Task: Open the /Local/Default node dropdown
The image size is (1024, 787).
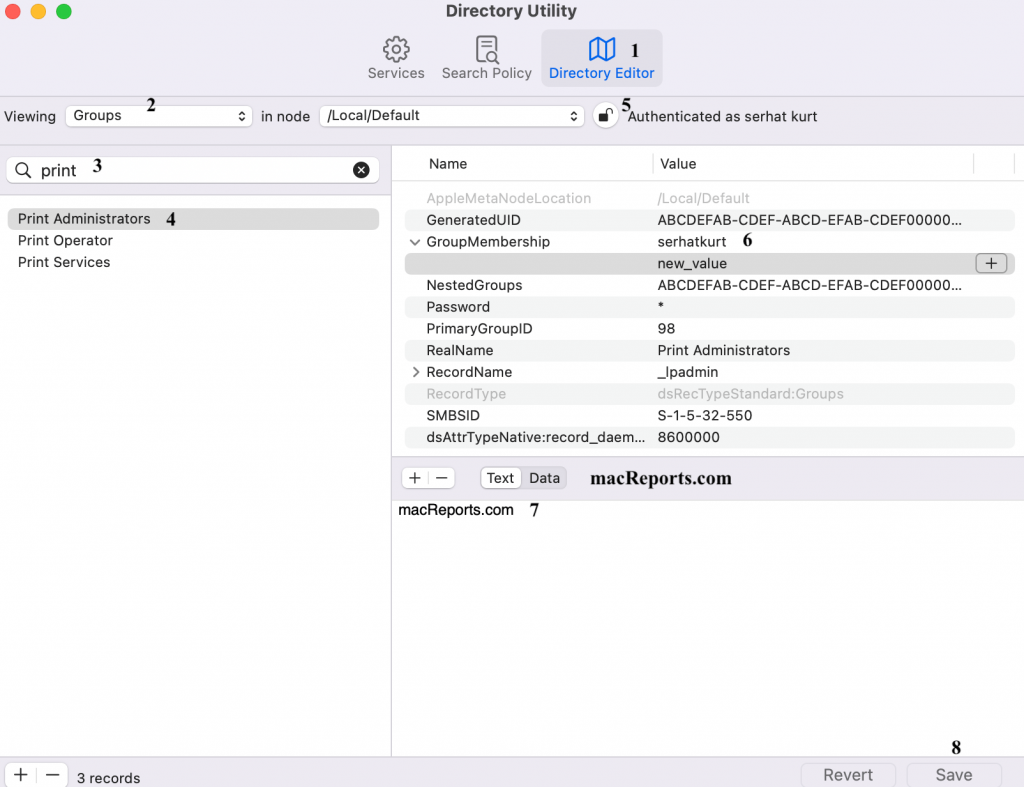Action: (x=451, y=116)
